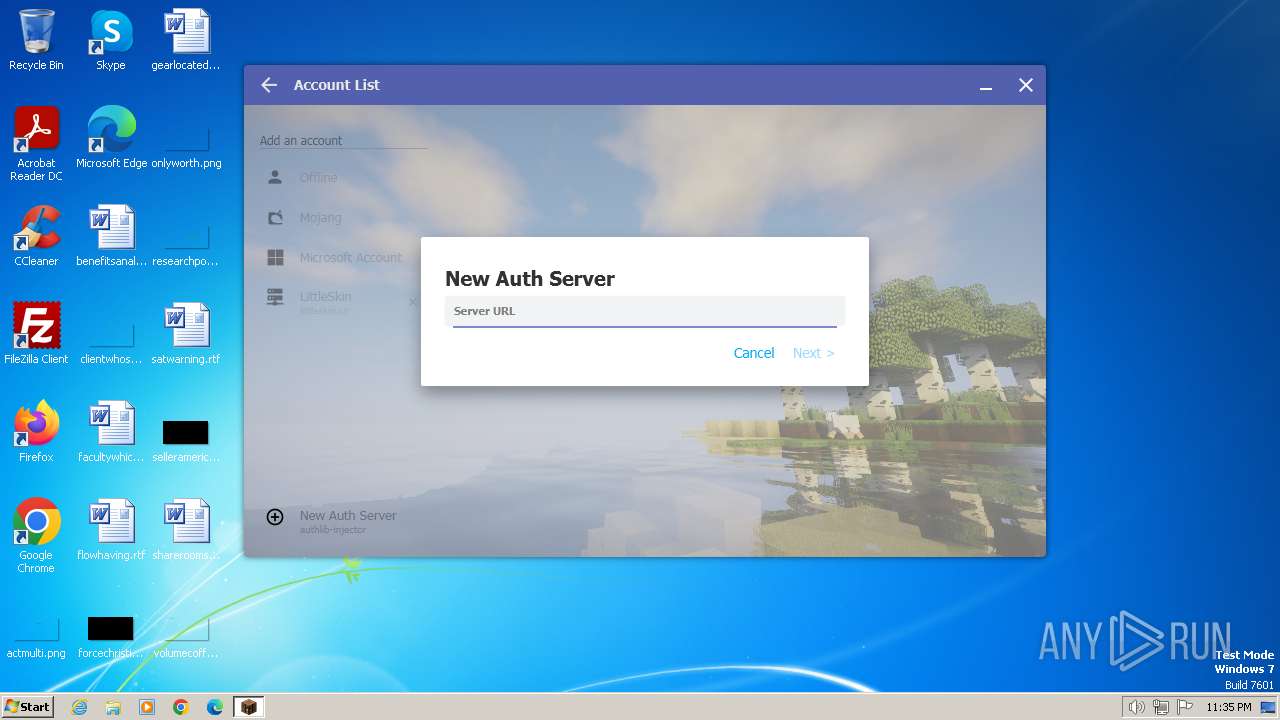
Task: Focus the Server URL input field
Action: 644,311
